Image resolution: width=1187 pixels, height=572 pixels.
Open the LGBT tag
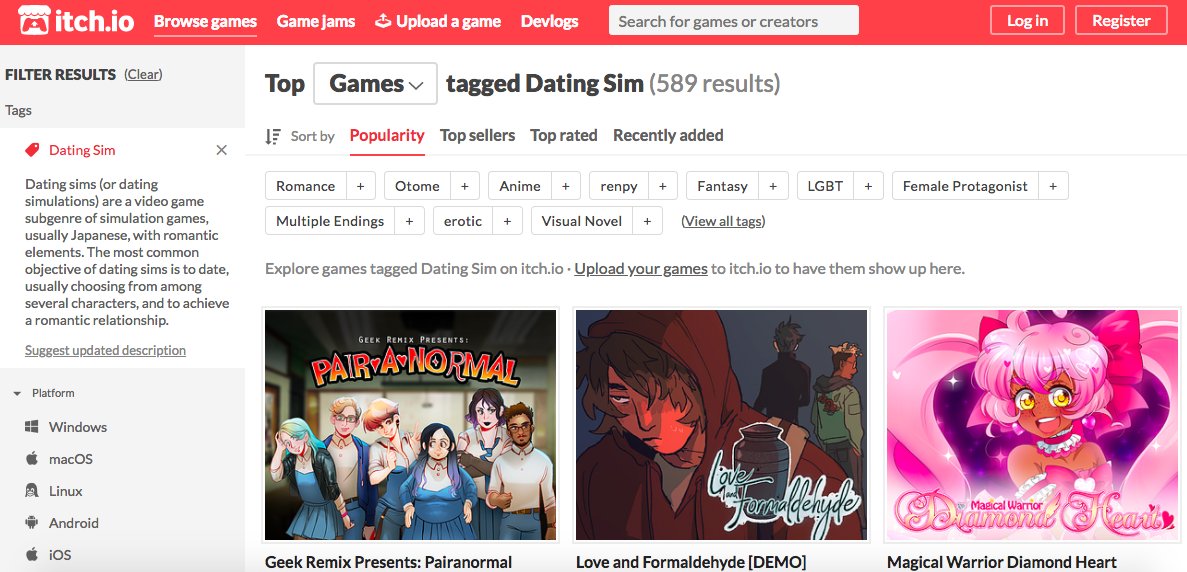(826, 186)
